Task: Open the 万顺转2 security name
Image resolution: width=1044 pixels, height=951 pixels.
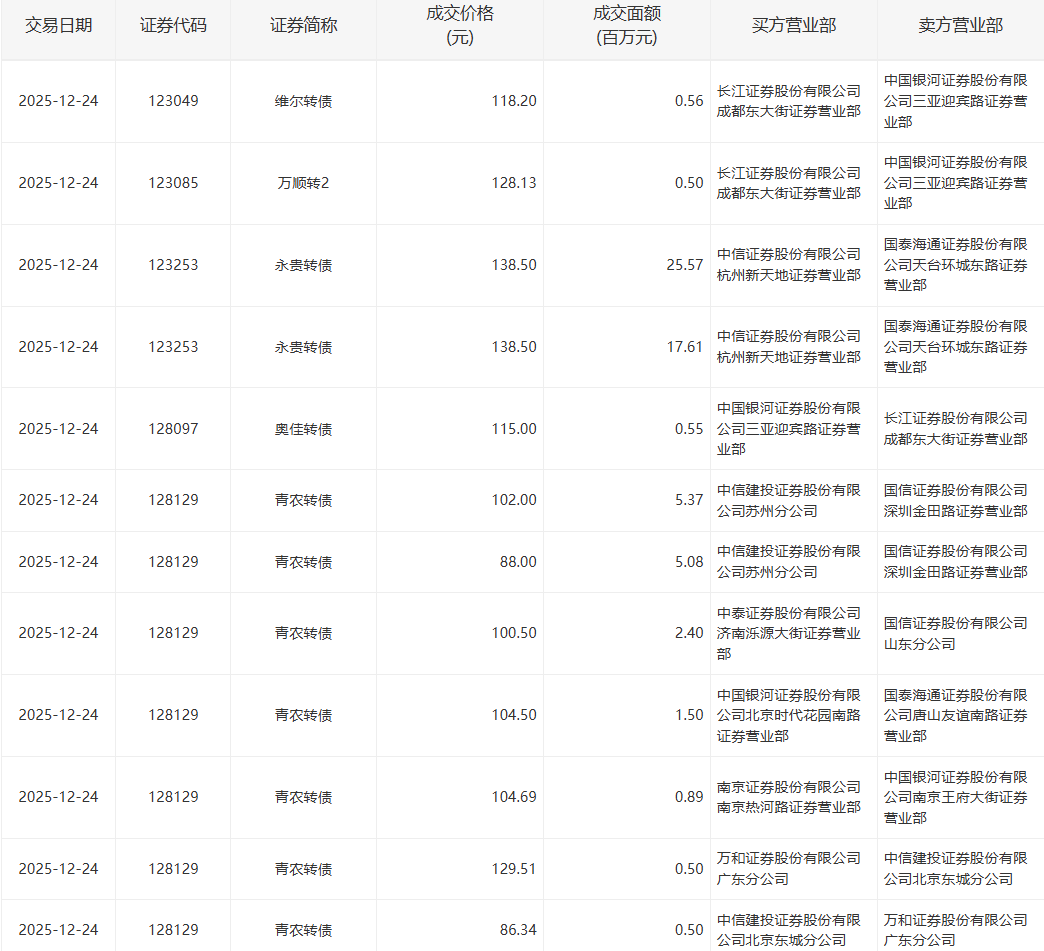Action: click(x=303, y=183)
